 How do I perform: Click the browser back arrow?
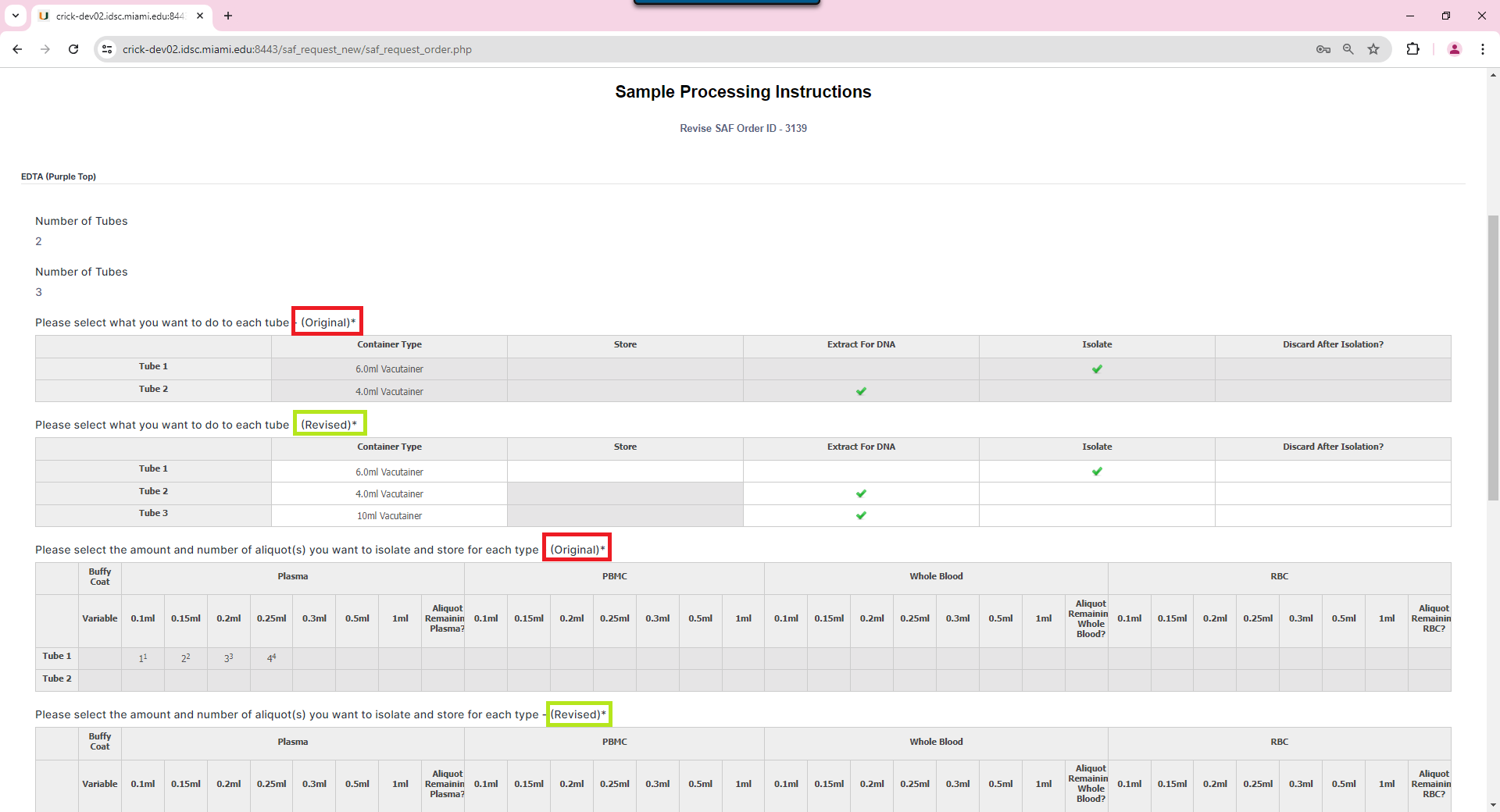17,49
